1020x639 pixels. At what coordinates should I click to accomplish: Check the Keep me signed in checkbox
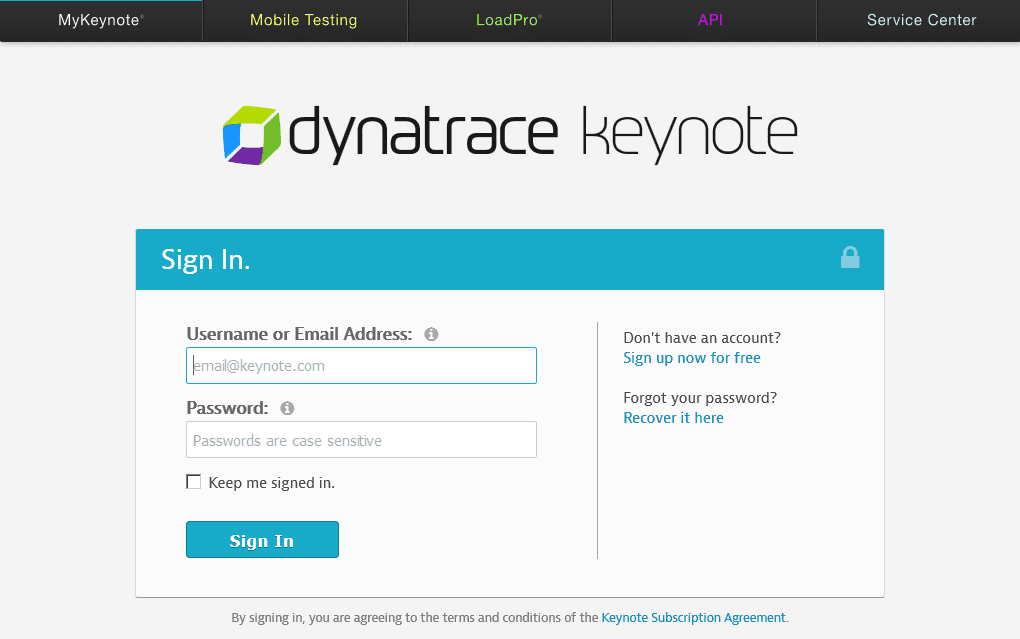(193, 482)
